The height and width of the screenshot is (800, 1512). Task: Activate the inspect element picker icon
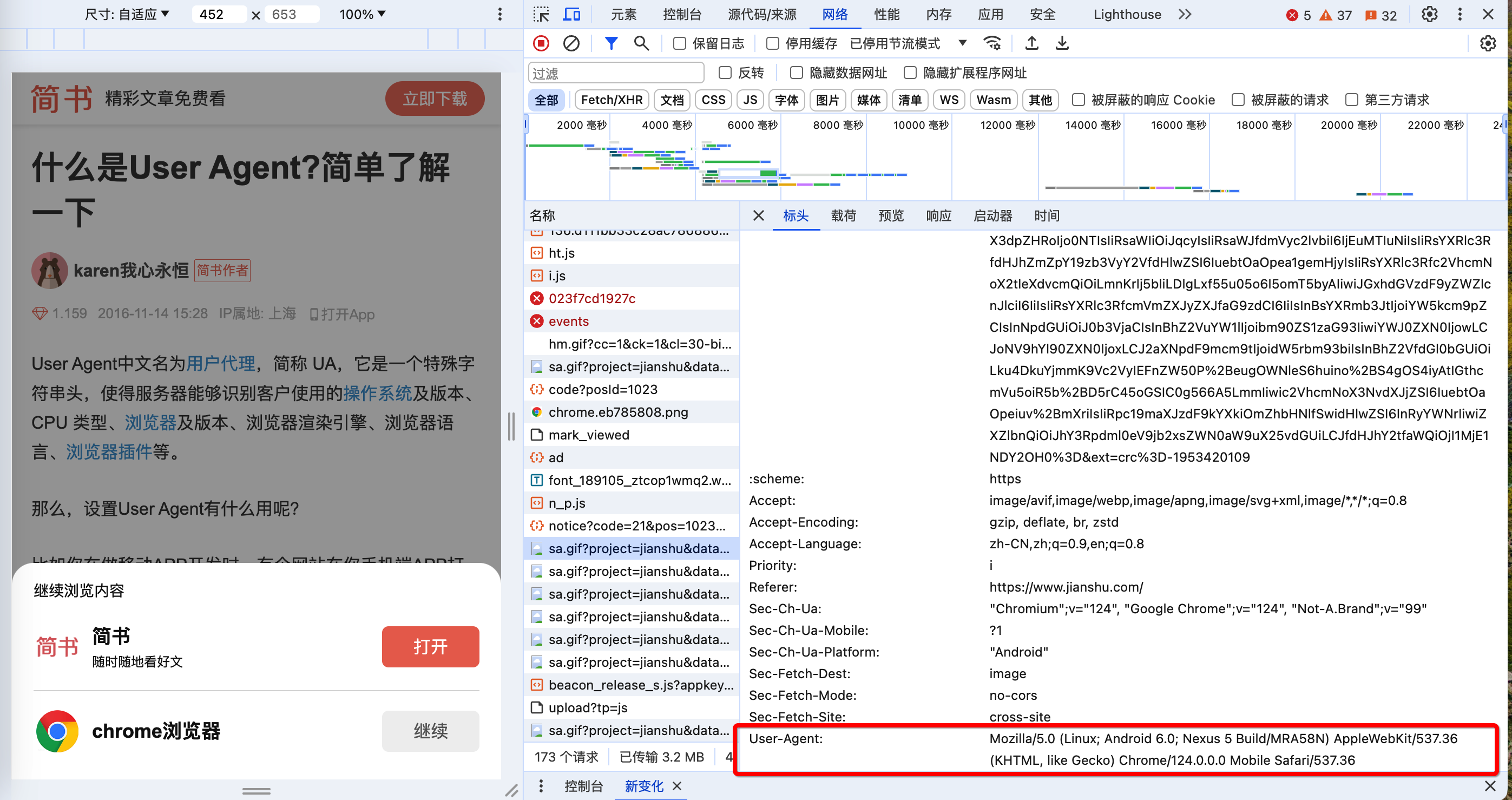(x=541, y=14)
